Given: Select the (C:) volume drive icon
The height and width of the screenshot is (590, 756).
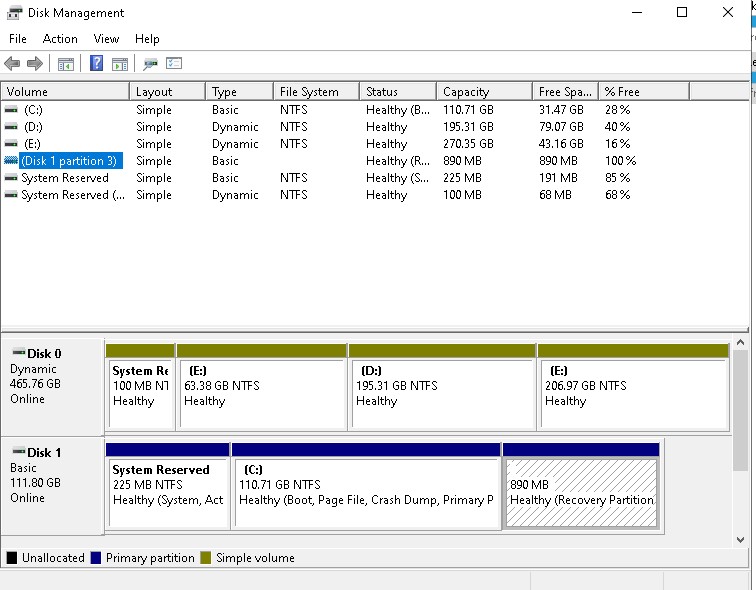Looking at the screenshot, I should 11,110.
